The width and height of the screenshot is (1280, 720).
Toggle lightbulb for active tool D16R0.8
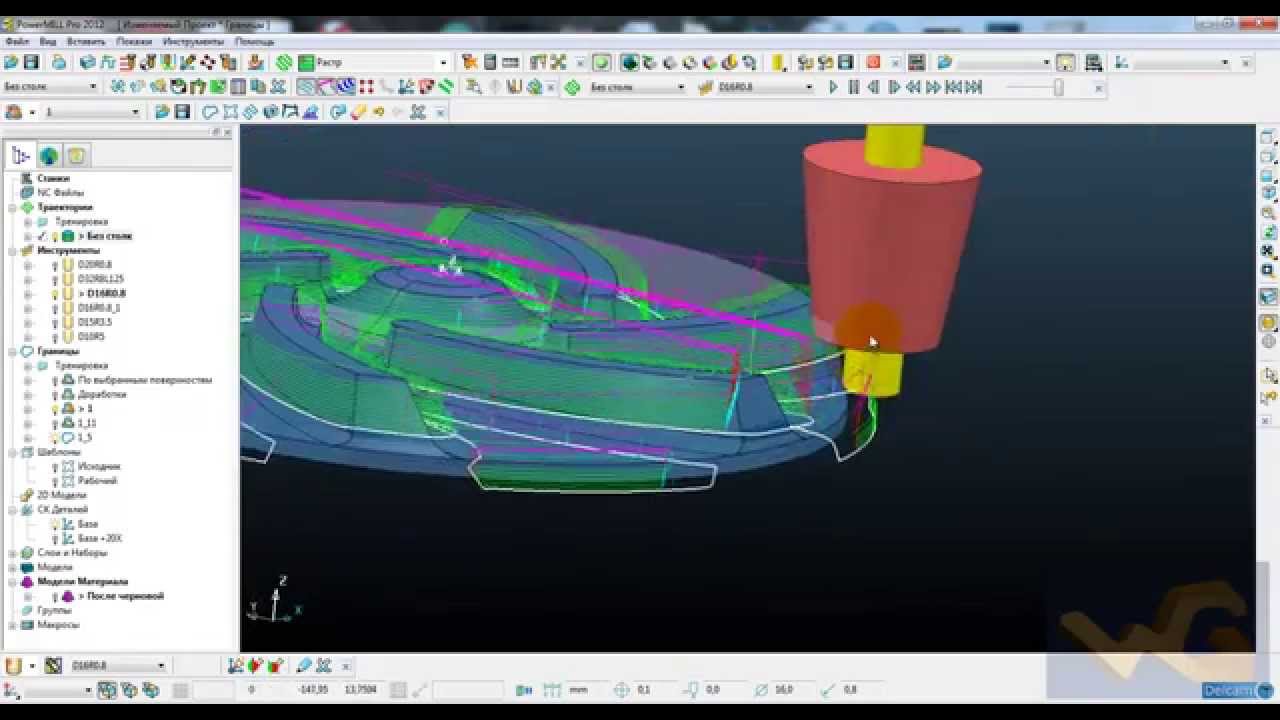point(55,294)
